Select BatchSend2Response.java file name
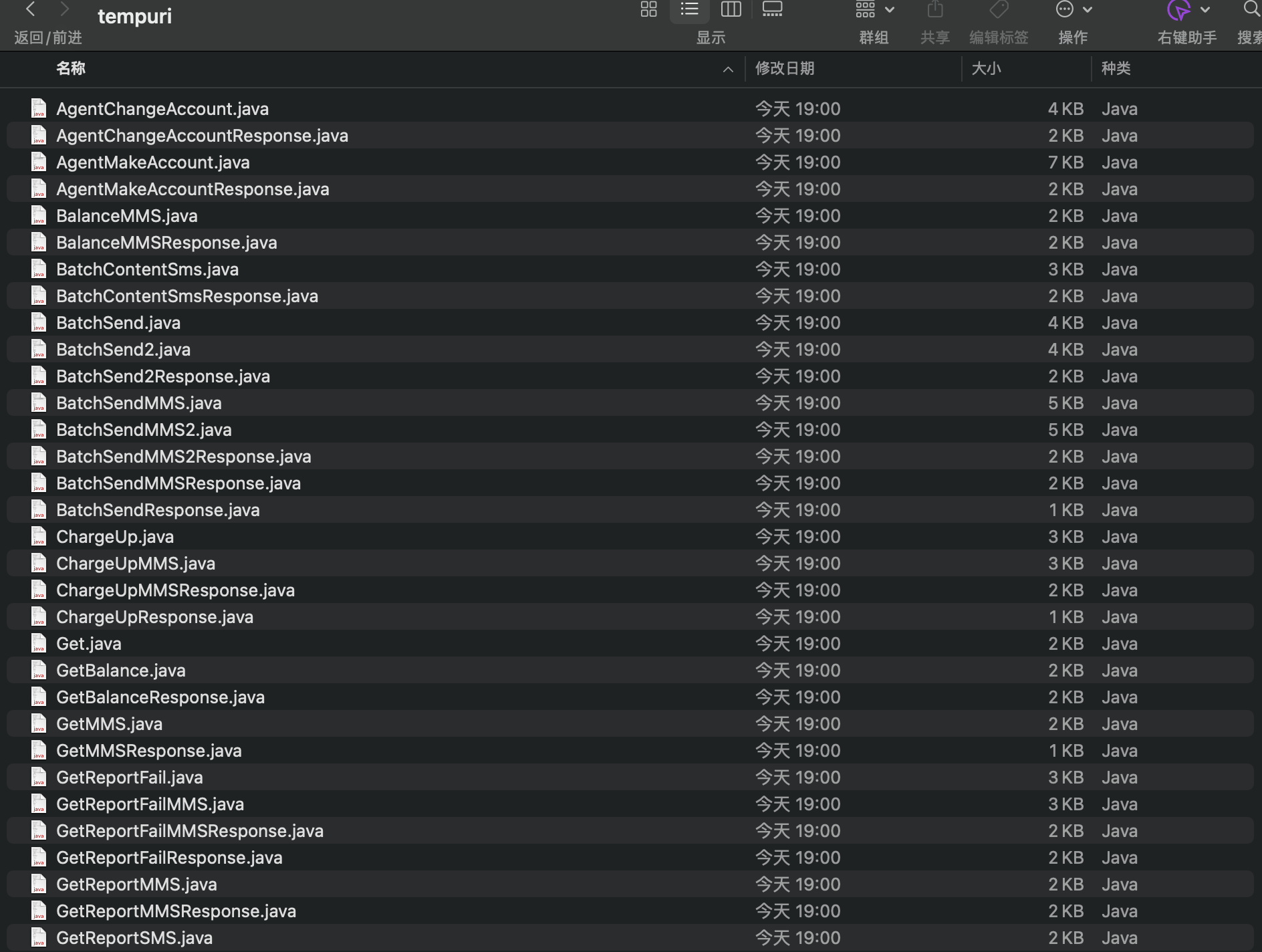 [163, 376]
